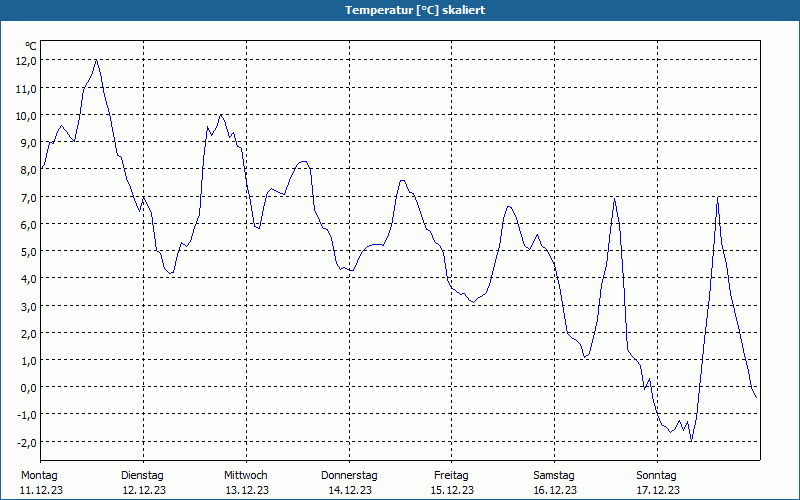Click the -2,0 value on temperature axis
Image resolution: width=800 pixels, height=500 pixels.
(x=26, y=442)
